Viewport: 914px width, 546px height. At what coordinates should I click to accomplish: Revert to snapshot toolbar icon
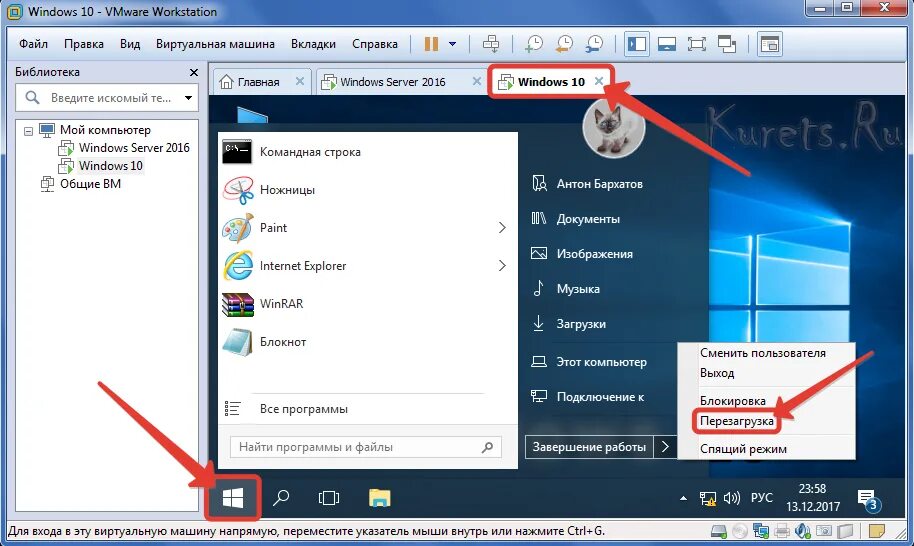click(564, 44)
